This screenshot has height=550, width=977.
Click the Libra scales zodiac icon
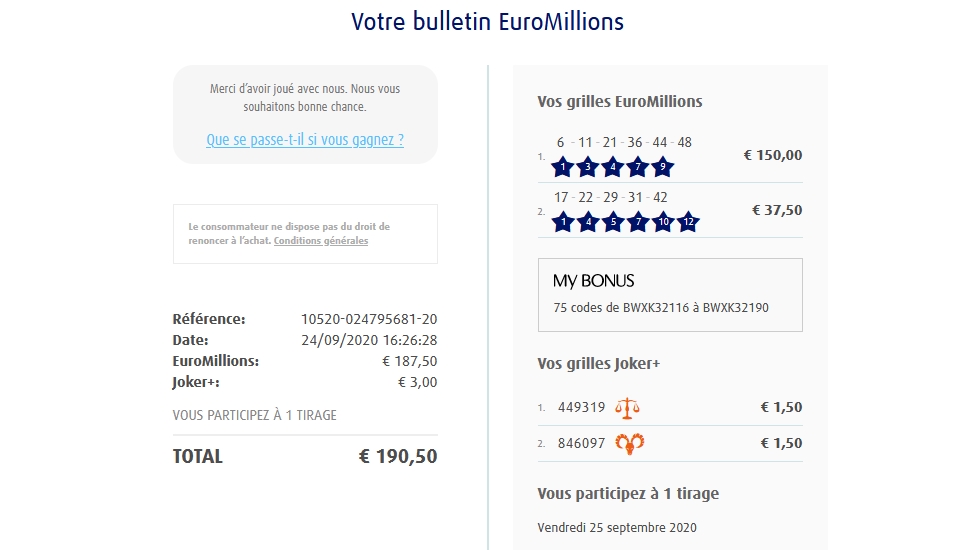tap(628, 407)
